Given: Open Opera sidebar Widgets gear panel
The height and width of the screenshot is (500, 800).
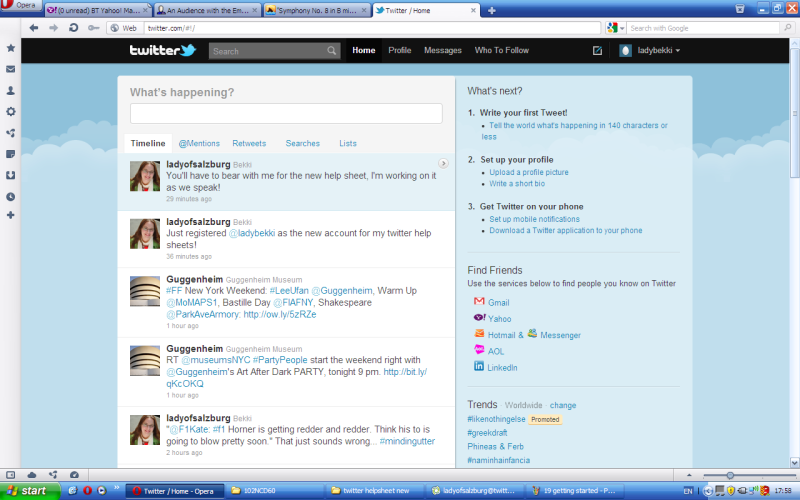Looking at the screenshot, I should pos(10,112).
